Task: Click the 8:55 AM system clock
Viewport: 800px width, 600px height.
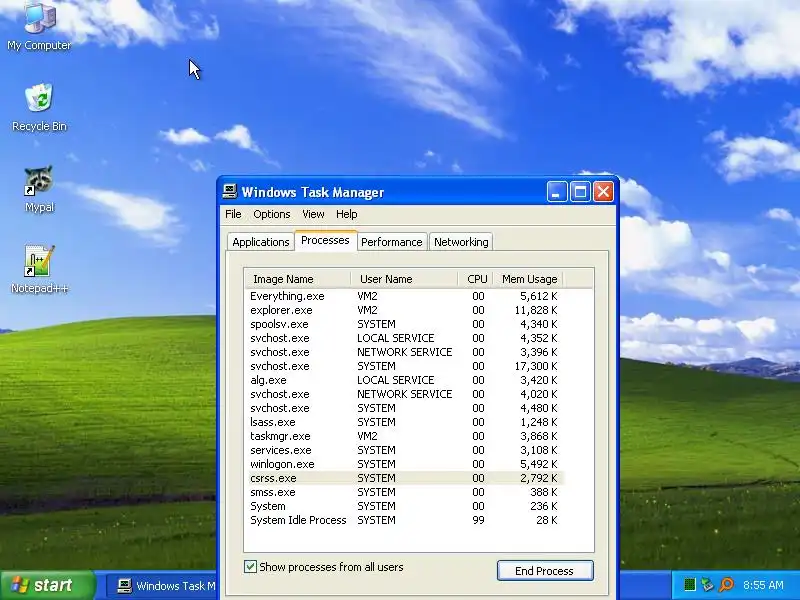Action: coord(763,585)
